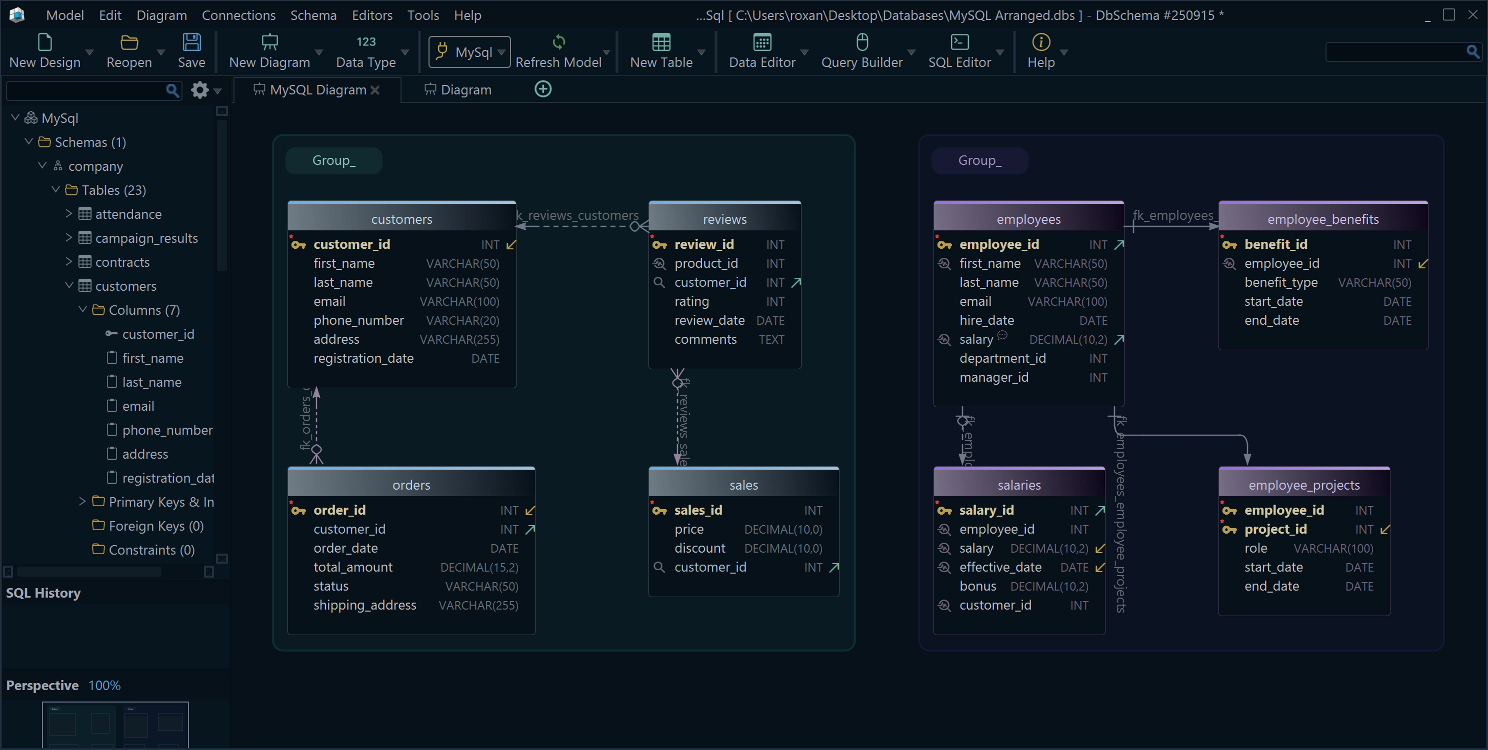Collapse the Columns (7) tree node
The height and width of the screenshot is (750, 1488).
coord(83,310)
